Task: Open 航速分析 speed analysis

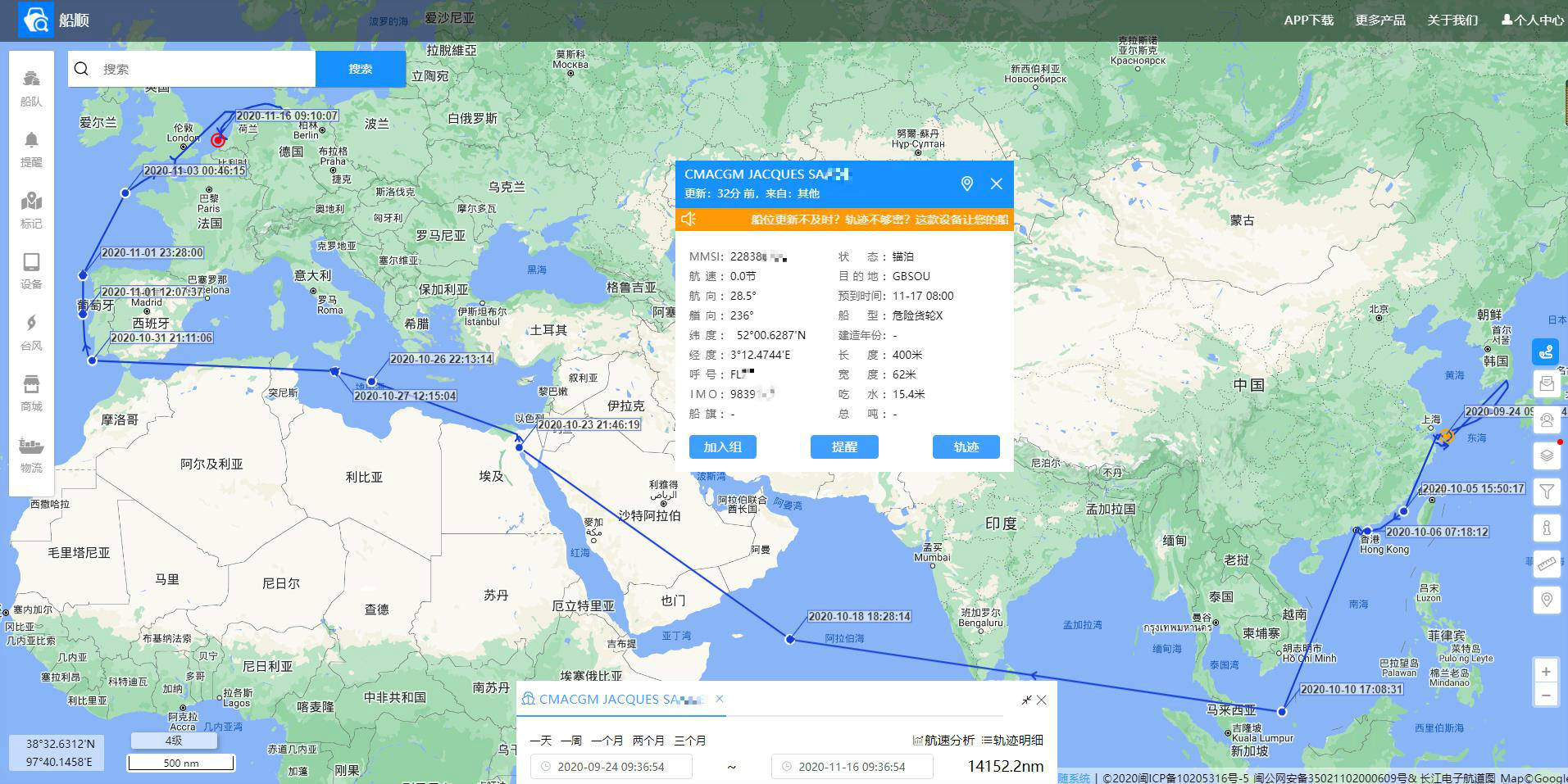Action: pos(943,741)
